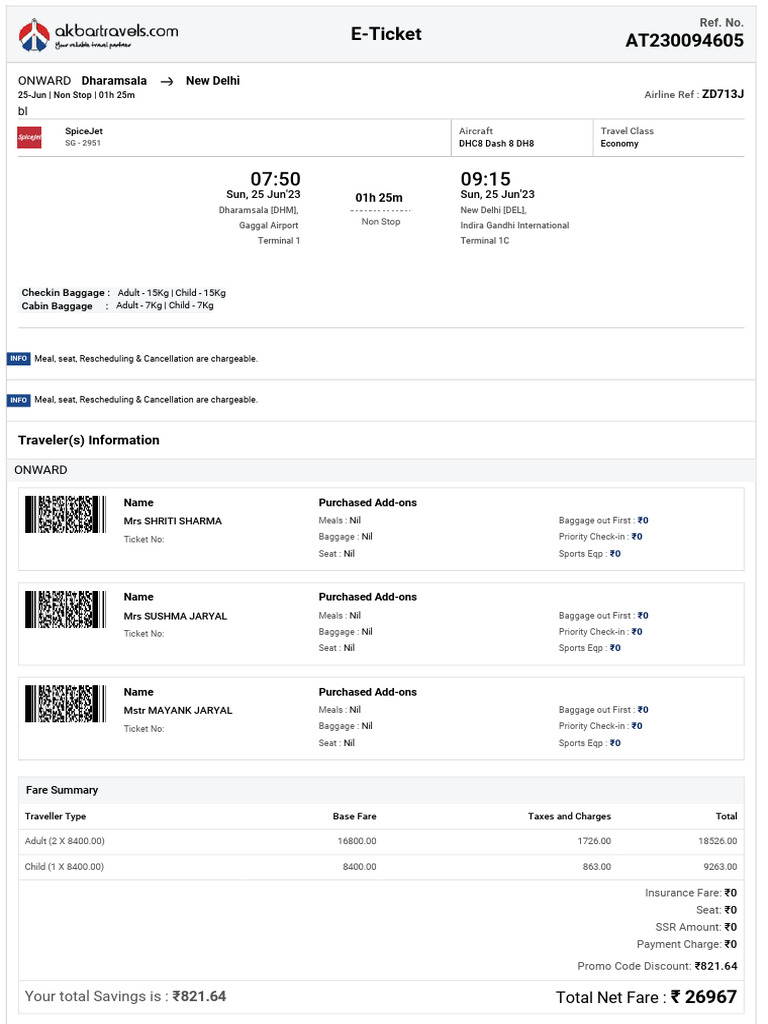Click Your total Savings amount text

coord(125,997)
